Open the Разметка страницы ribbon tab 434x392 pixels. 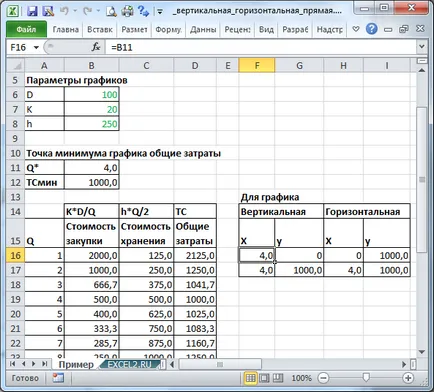point(134,30)
